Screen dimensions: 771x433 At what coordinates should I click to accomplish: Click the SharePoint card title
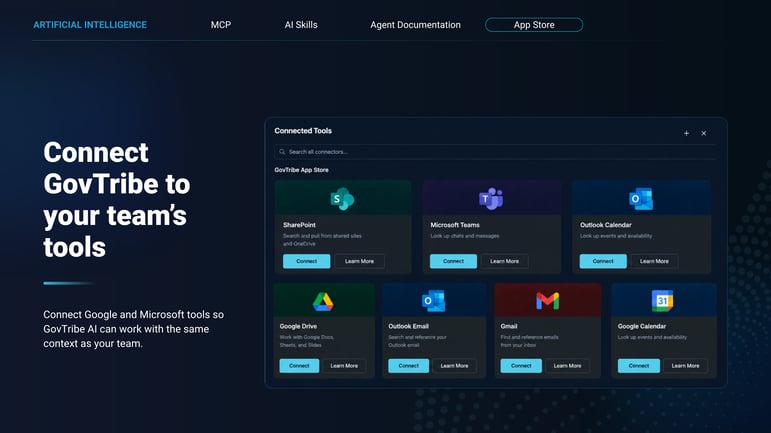coord(299,225)
